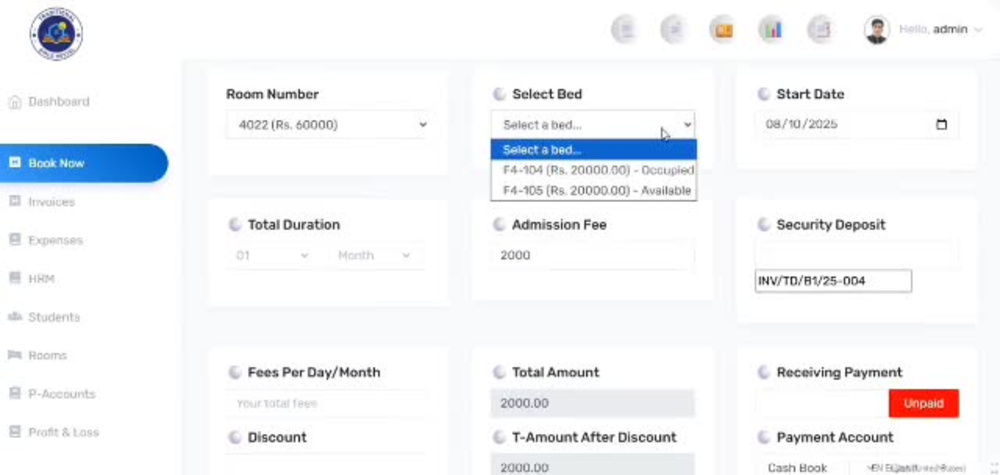Open HRM from the sidebar

(x=41, y=279)
